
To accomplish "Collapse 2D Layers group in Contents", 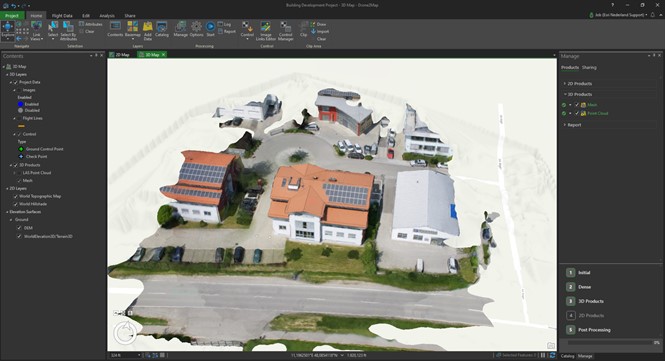I will pyautogui.click(x=7, y=188).
